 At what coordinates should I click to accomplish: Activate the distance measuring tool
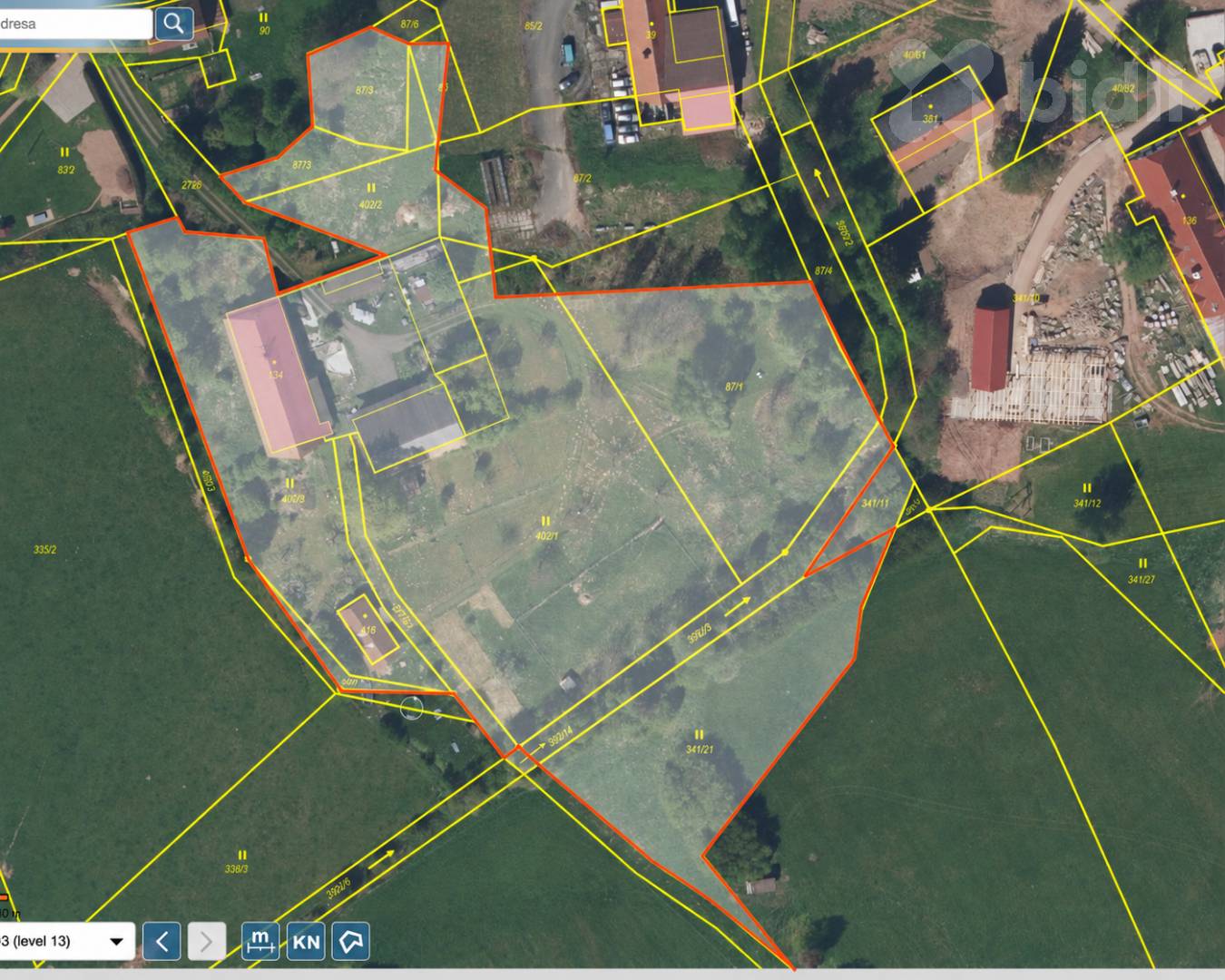(x=260, y=942)
